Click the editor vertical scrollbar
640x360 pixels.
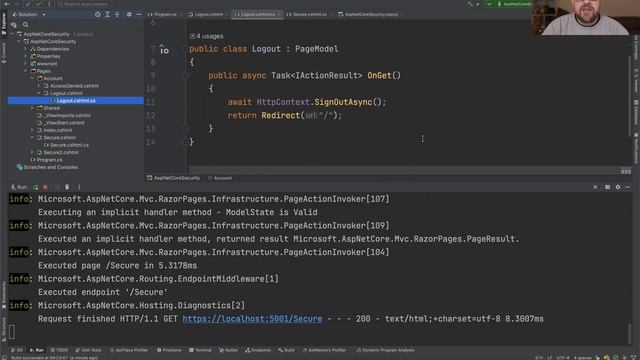click(x=630, y=96)
